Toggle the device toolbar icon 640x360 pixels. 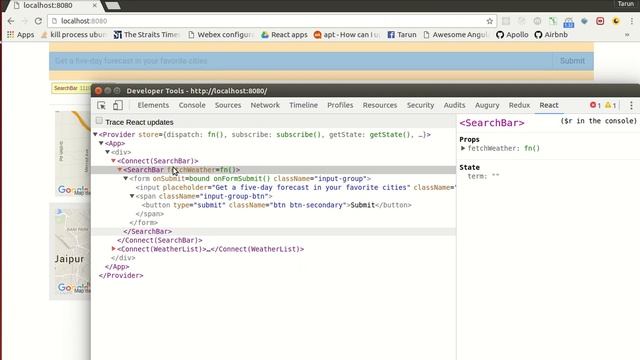click(118, 105)
